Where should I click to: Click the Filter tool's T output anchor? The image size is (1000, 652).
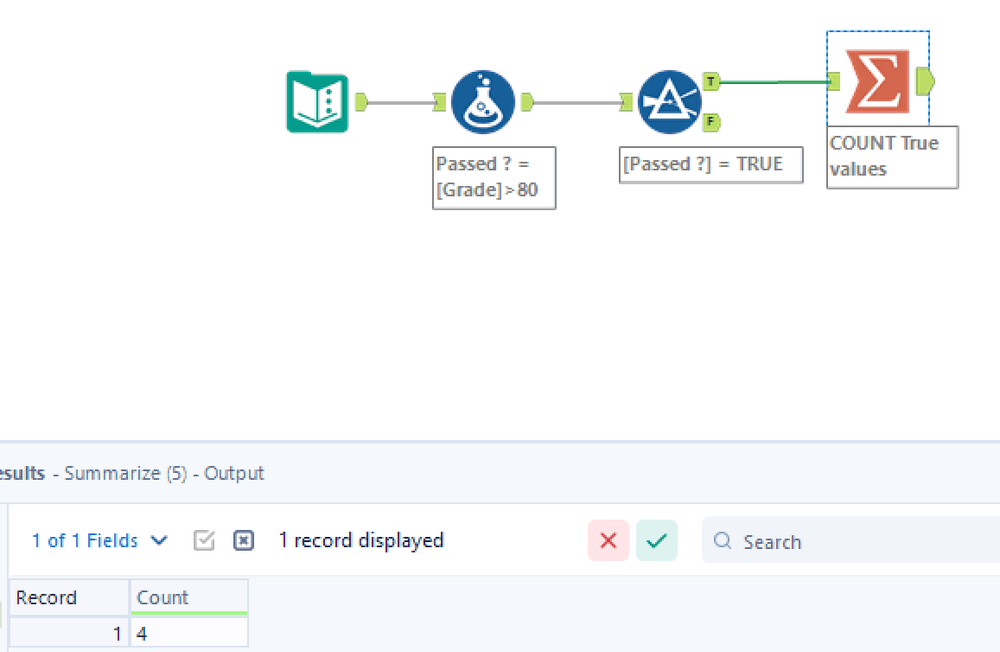pyautogui.click(x=711, y=82)
